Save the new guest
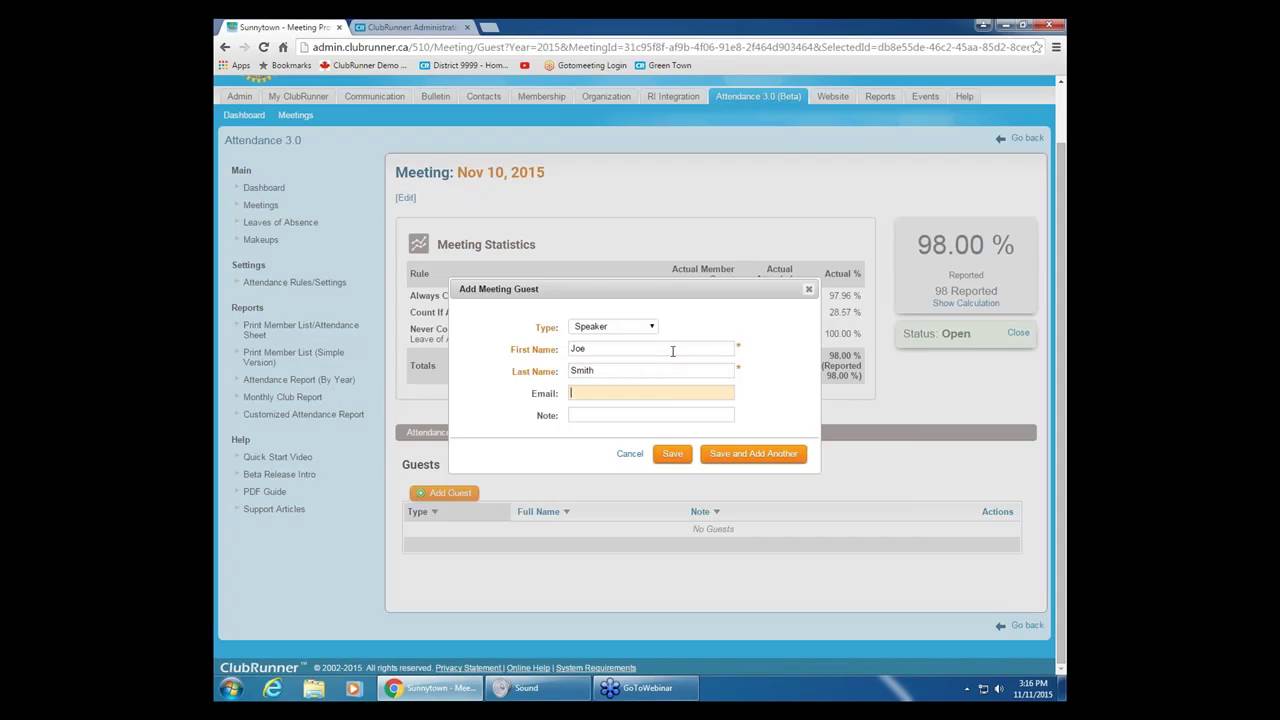This screenshot has width=1280, height=720. pos(672,454)
